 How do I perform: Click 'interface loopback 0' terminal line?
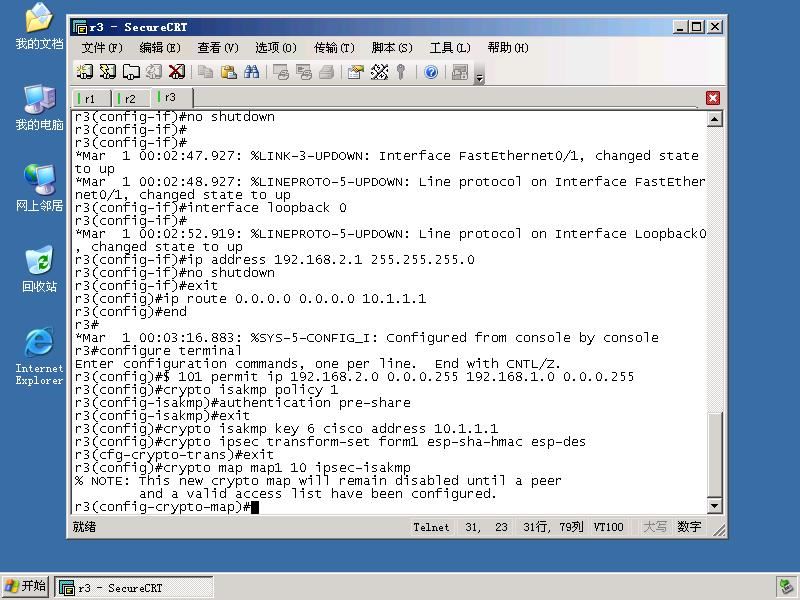[210, 208]
